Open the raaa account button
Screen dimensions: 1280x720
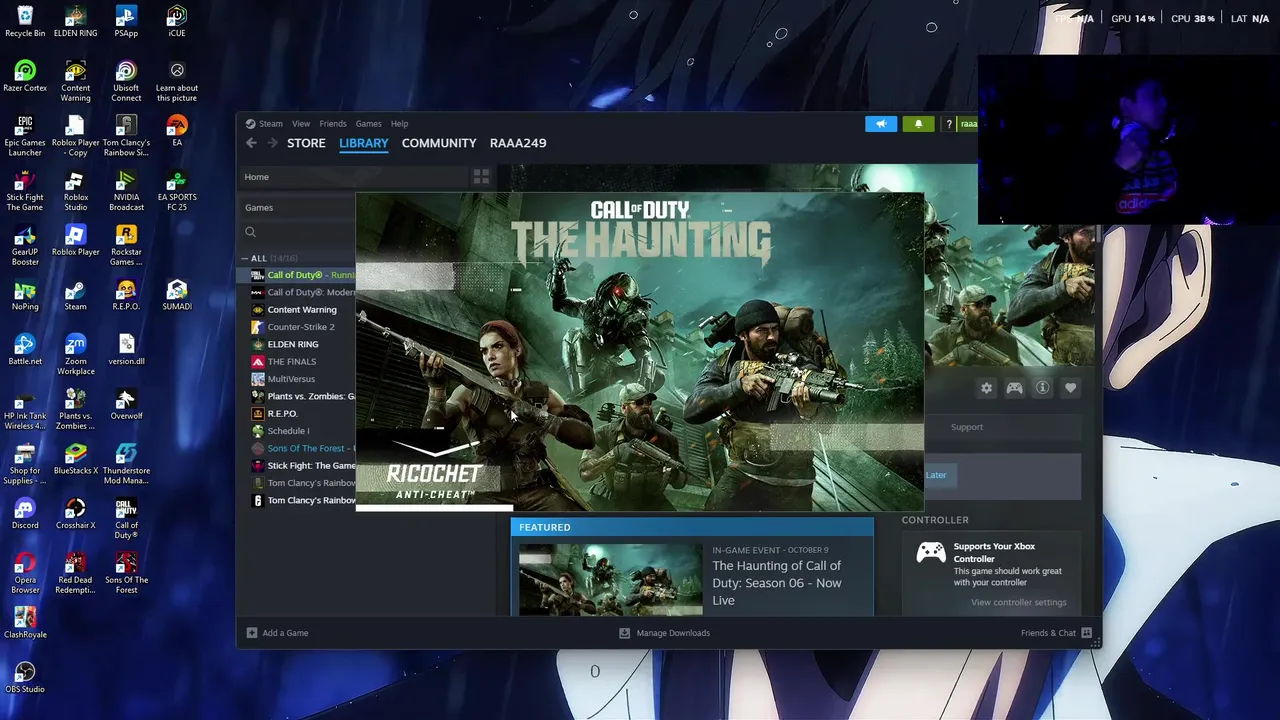[968, 124]
